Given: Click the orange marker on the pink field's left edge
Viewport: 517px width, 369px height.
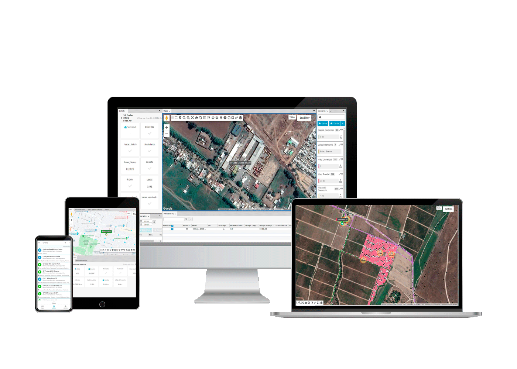Looking at the screenshot, I should [363, 260].
